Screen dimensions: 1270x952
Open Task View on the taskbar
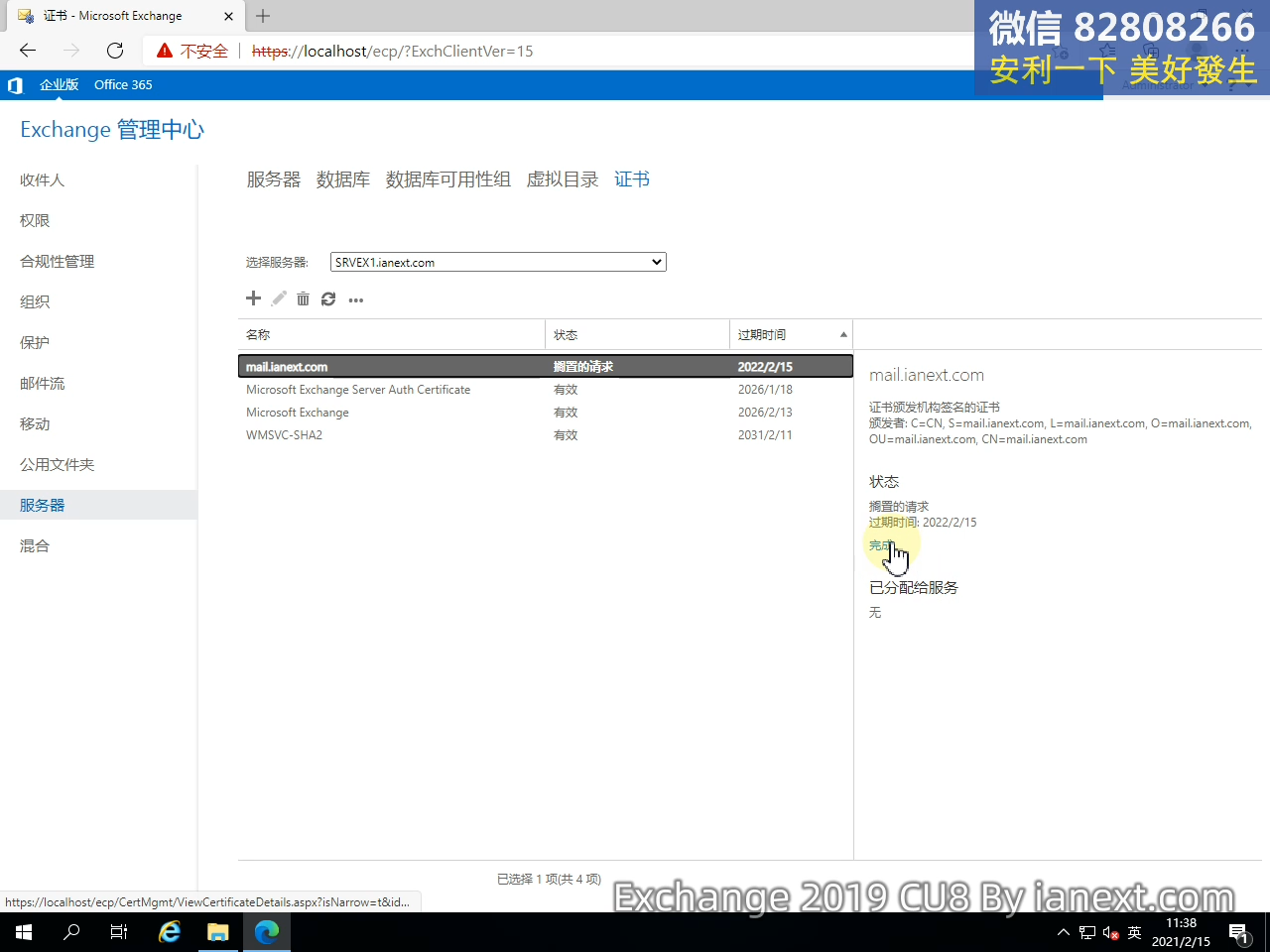pyautogui.click(x=119, y=932)
